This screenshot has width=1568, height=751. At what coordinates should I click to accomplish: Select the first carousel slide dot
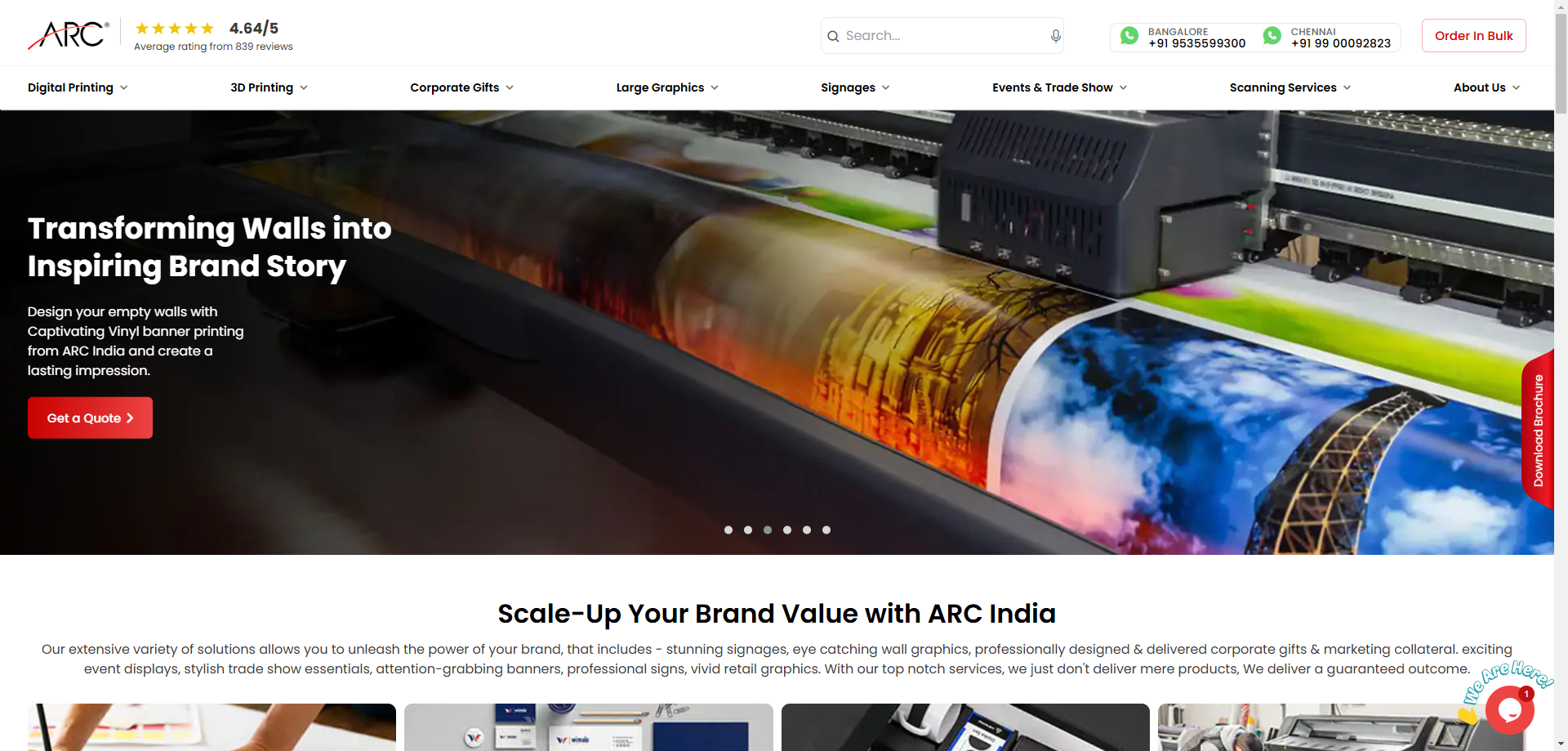pyautogui.click(x=728, y=530)
